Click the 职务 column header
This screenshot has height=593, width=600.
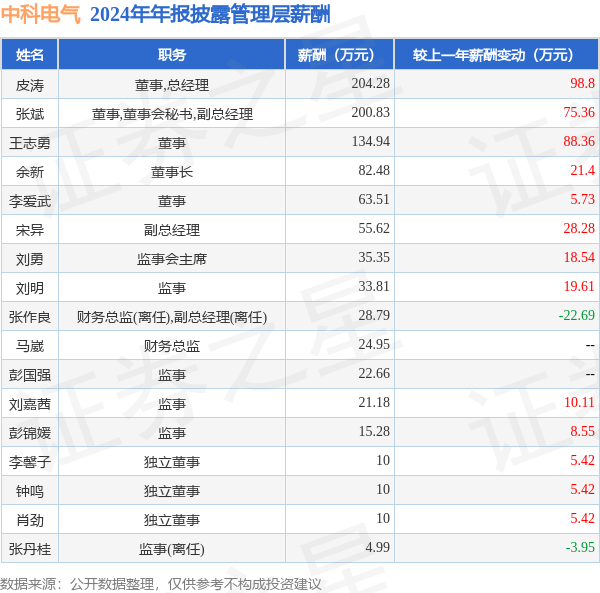click(172, 55)
